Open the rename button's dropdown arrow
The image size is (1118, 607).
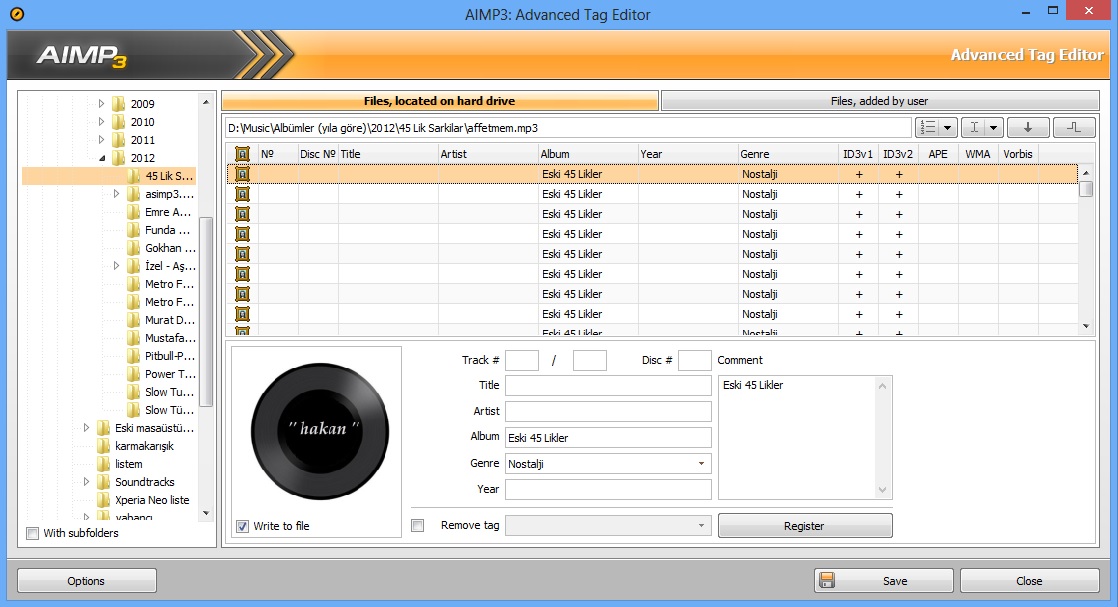(x=994, y=128)
